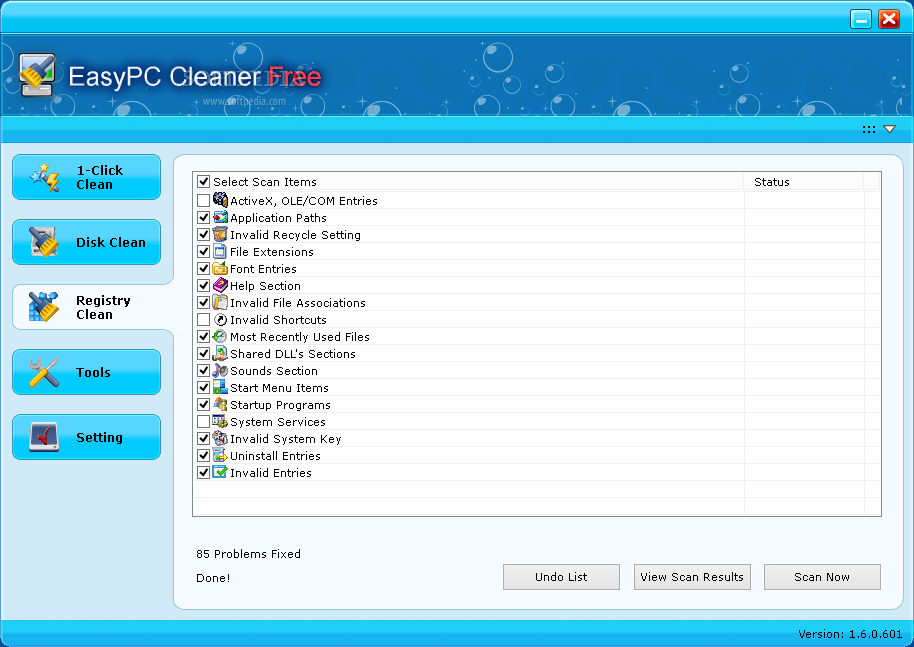
Task: Click the dotted grip icon in toolbar
Action: coord(869,129)
